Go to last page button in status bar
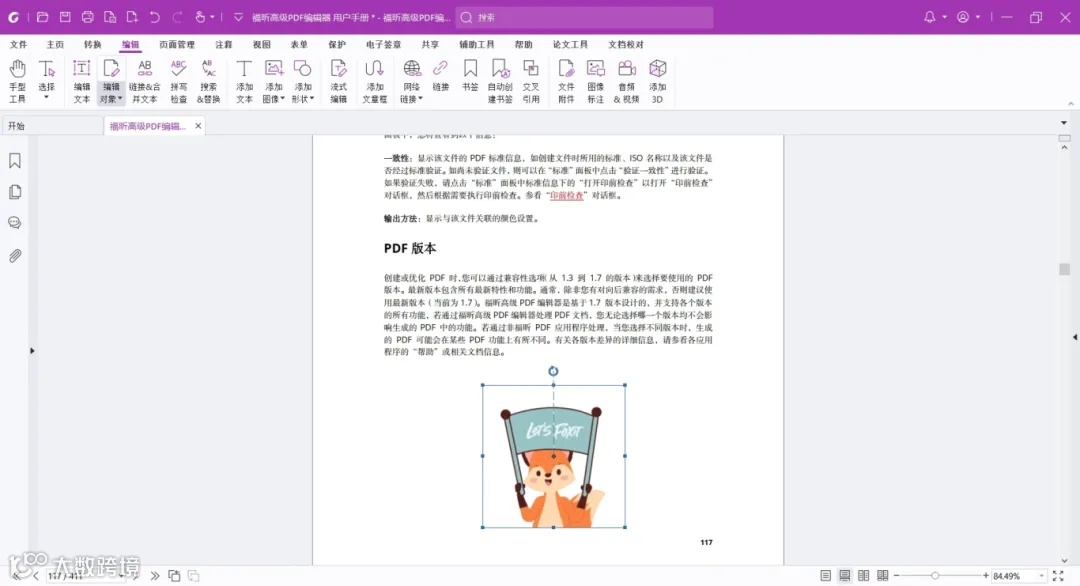 (155, 576)
